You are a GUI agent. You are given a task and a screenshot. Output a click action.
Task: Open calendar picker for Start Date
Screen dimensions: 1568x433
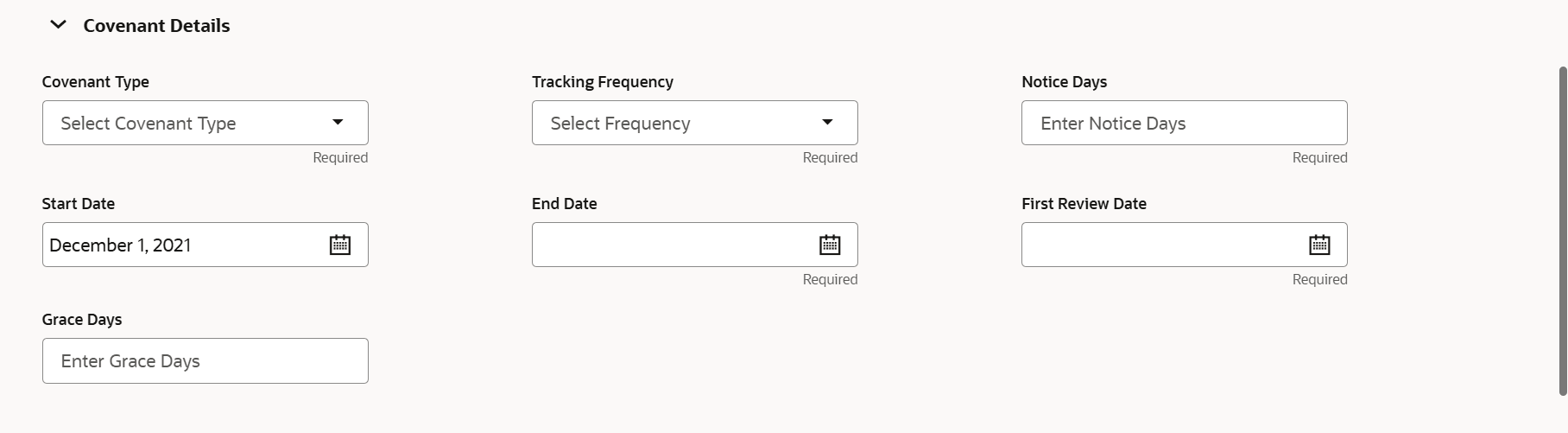[x=340, y=245]
